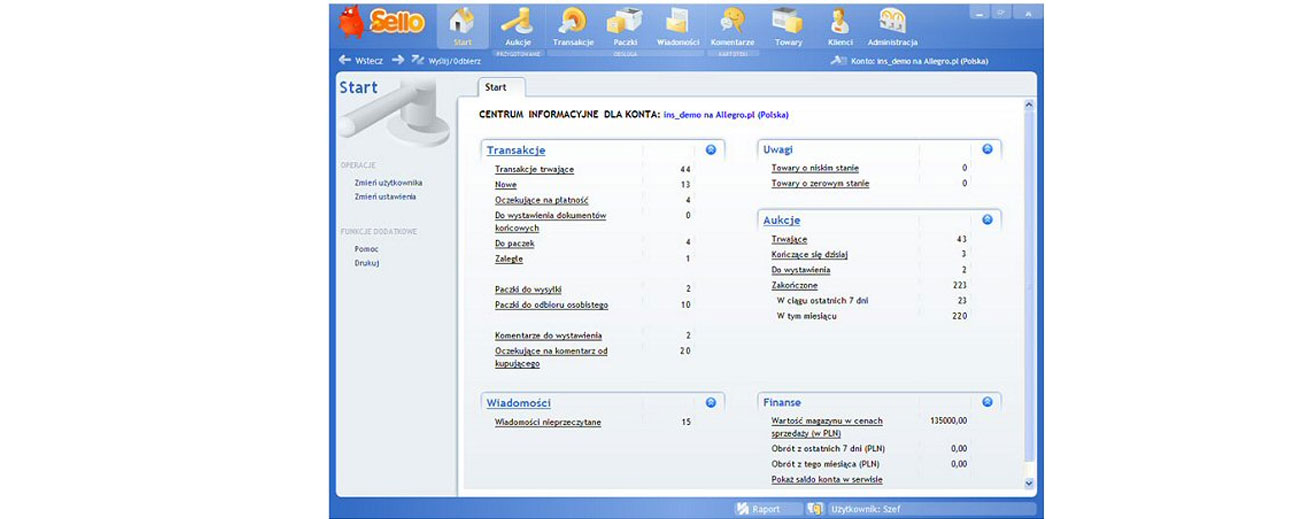Image resolution: width=1300 pixels, height=519 pixels.
Task: Open the Aukcje gavel icon
Action: [x=517, y=26]
